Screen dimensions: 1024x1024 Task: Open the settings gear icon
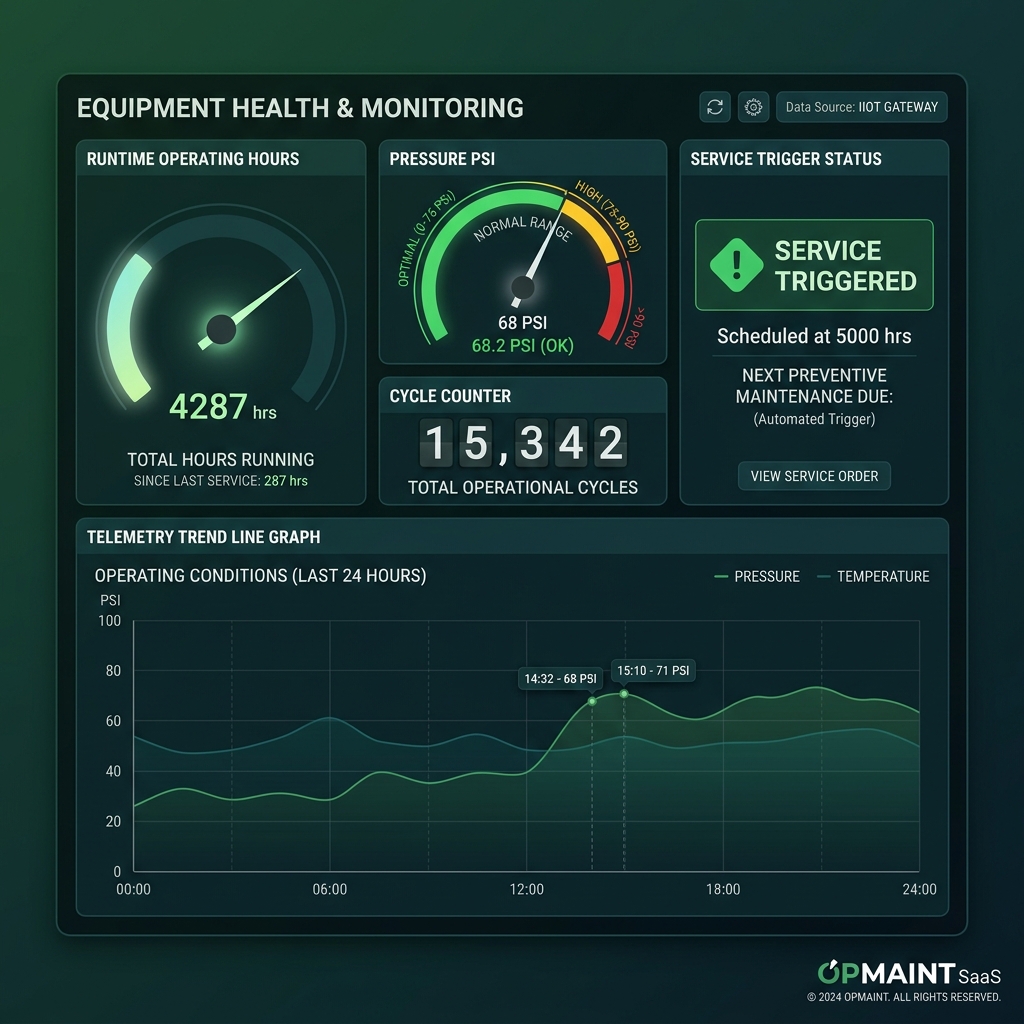tap(753, 107)
